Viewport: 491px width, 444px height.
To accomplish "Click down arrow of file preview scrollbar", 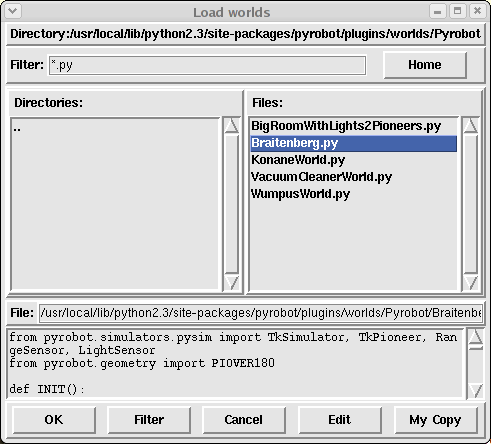I will click(x=476, y=390).
